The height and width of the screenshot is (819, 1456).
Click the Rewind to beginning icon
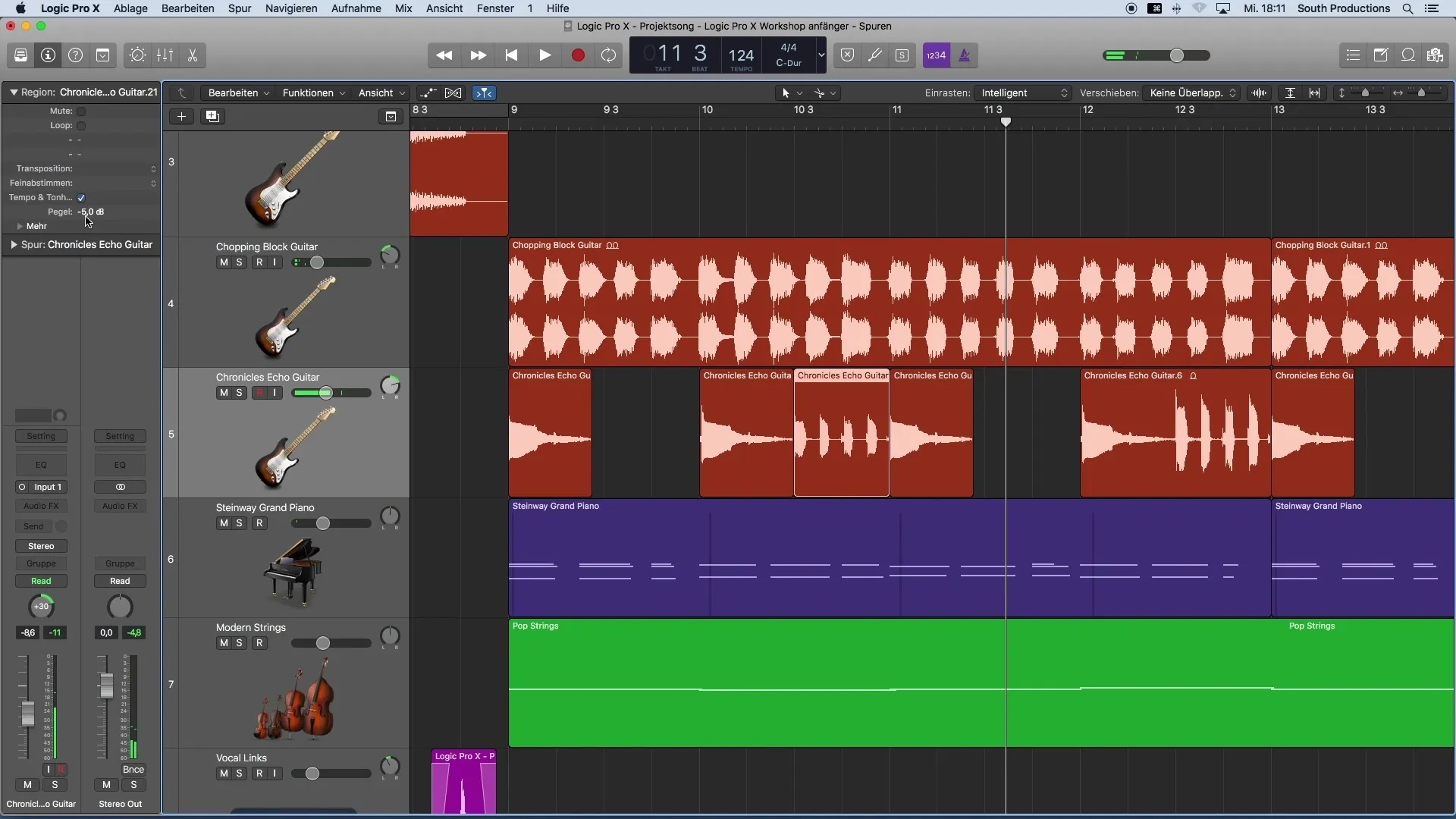[x=510, y=55]
